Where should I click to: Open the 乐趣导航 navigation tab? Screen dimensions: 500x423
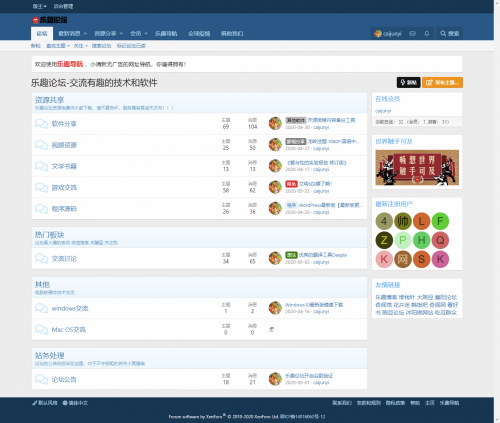click(x=166, y=34)
